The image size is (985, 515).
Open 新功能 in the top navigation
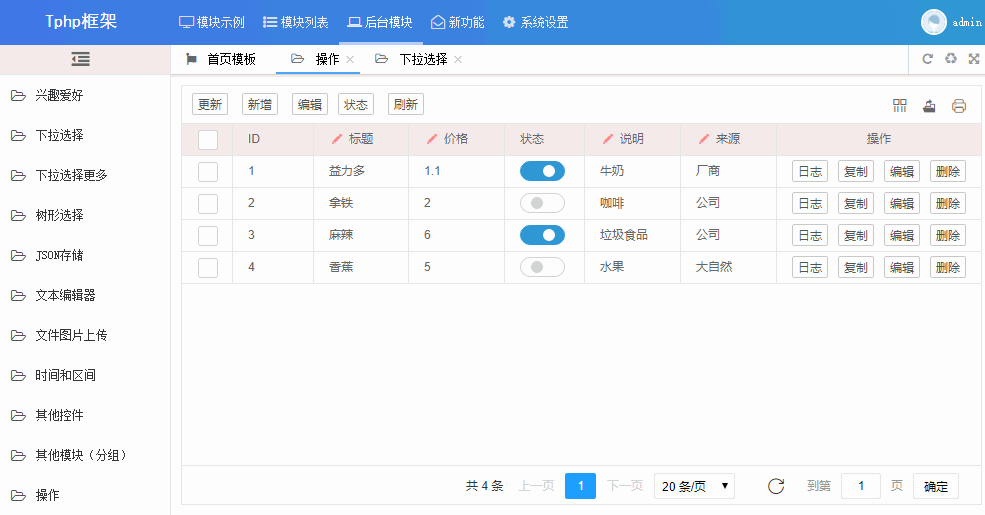point(457,23)
